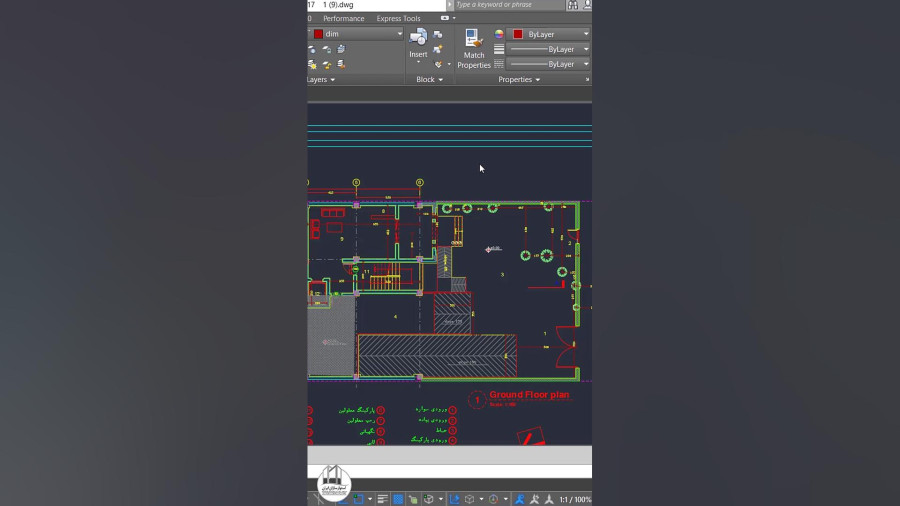900x506 pixels.
Task: Click the Lineweight icon in Properties panel
Action: point(499,49)
